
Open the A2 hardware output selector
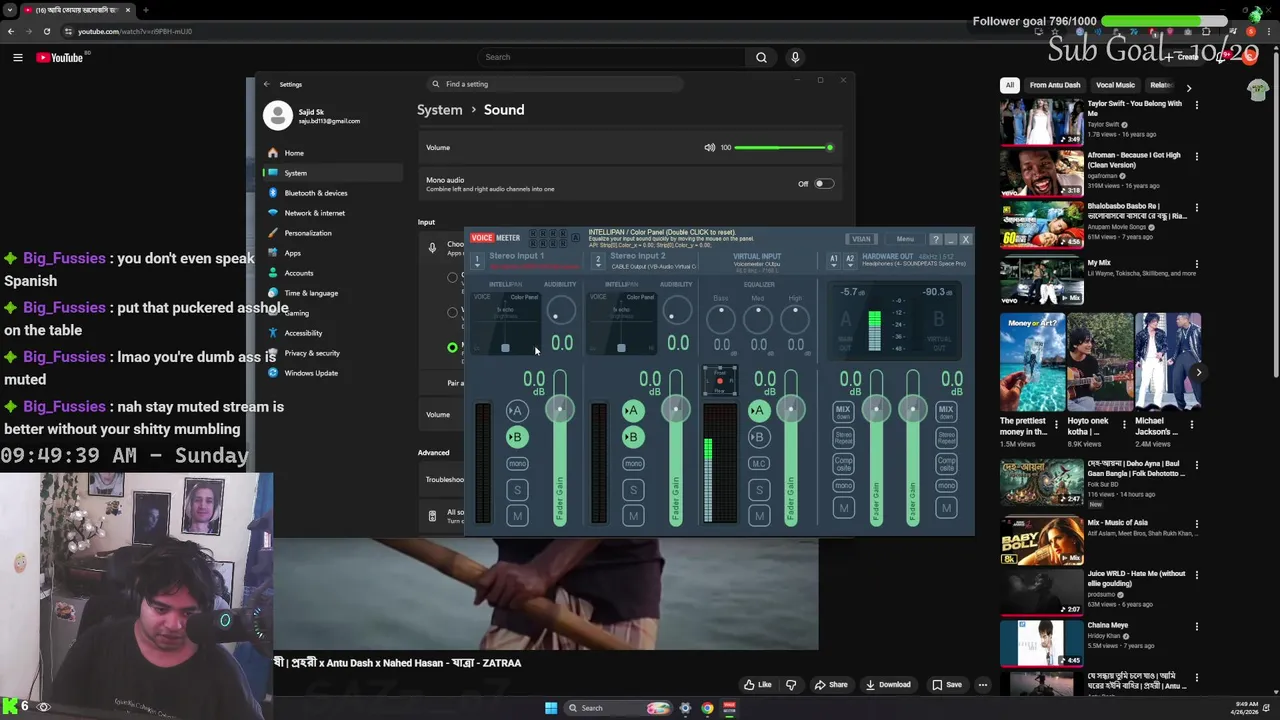click(850, 260)
